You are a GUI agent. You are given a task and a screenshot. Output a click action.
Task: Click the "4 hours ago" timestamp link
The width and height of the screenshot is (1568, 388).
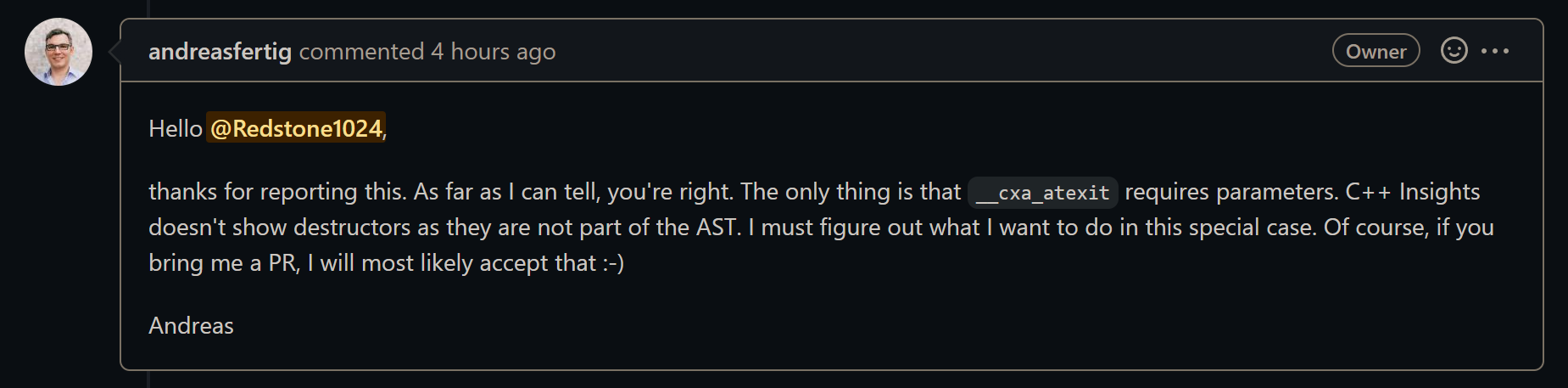[494, 52]
